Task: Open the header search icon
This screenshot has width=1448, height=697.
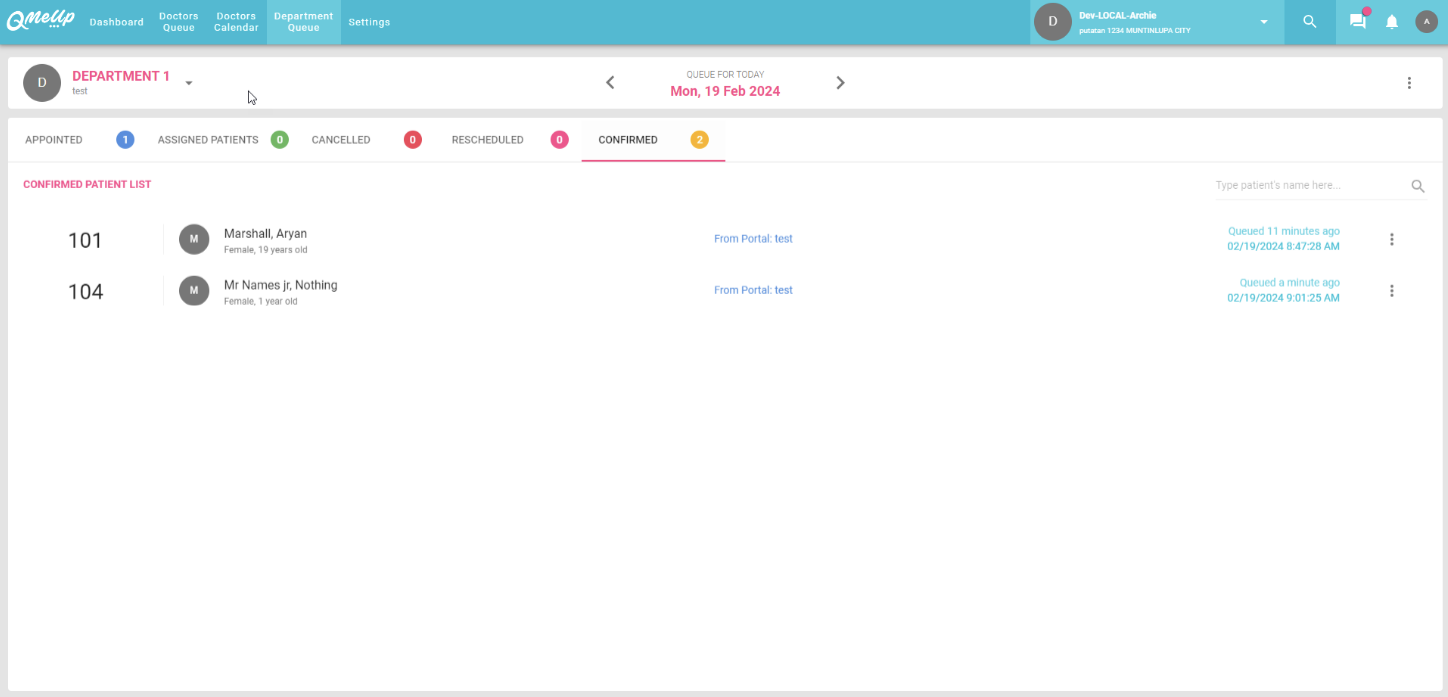Action: [1309, 21]
